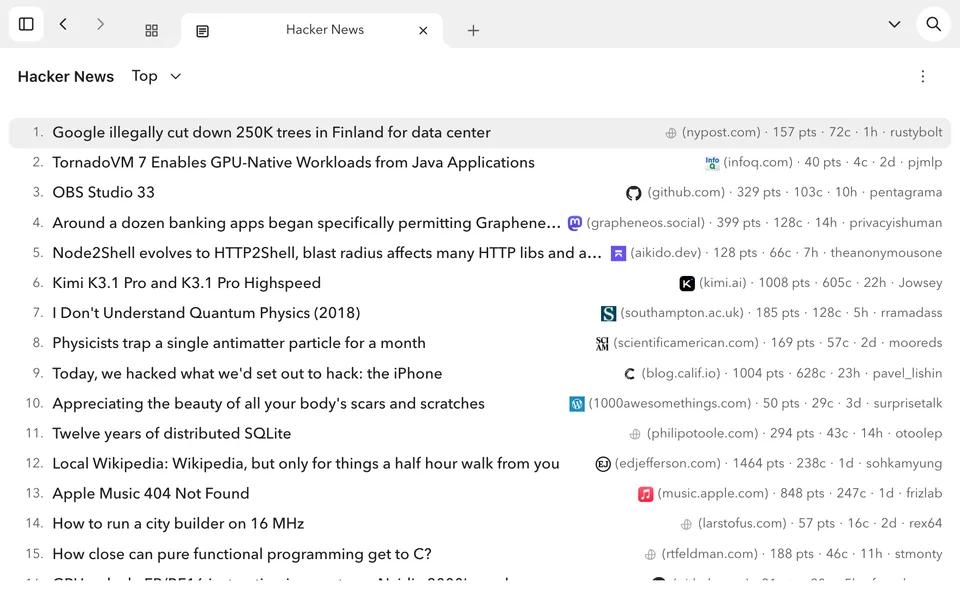Open the body's scars and scratches story
This screenshot has width=960, height=600.
tap(268, 403)
